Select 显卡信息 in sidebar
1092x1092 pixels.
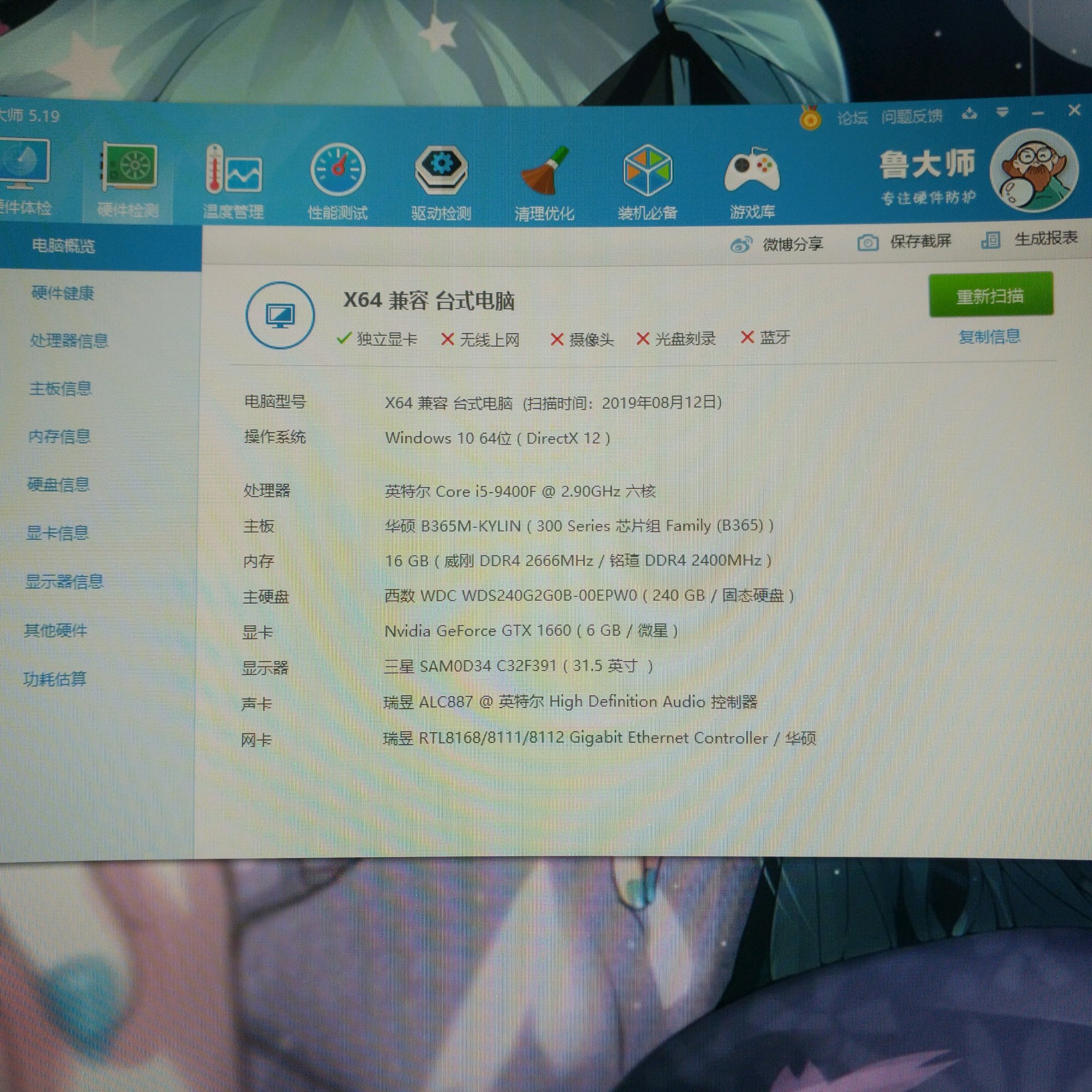pyautogui.click(x=58, y=533)
